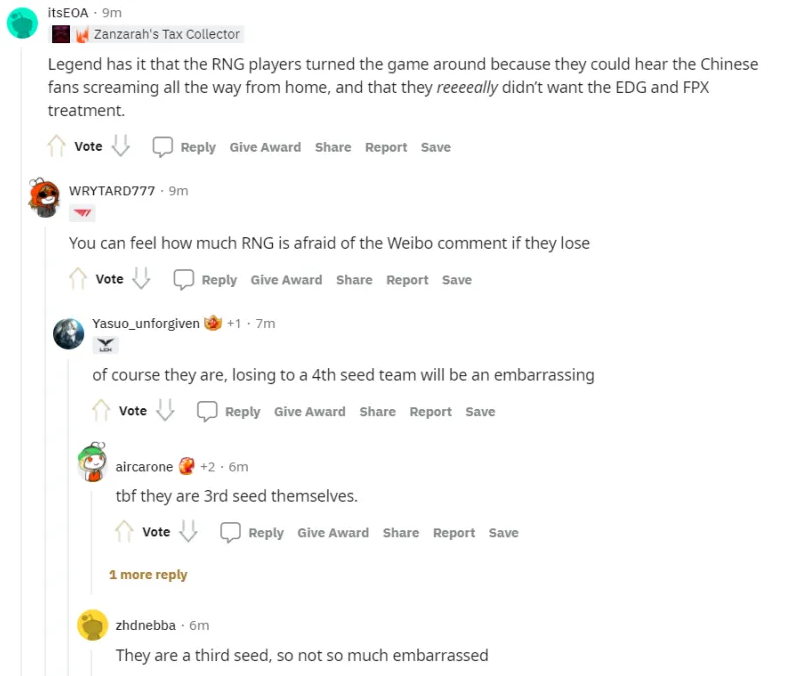
Task: Open itsEOA's teal avatar profile
Action: (22, 23)
